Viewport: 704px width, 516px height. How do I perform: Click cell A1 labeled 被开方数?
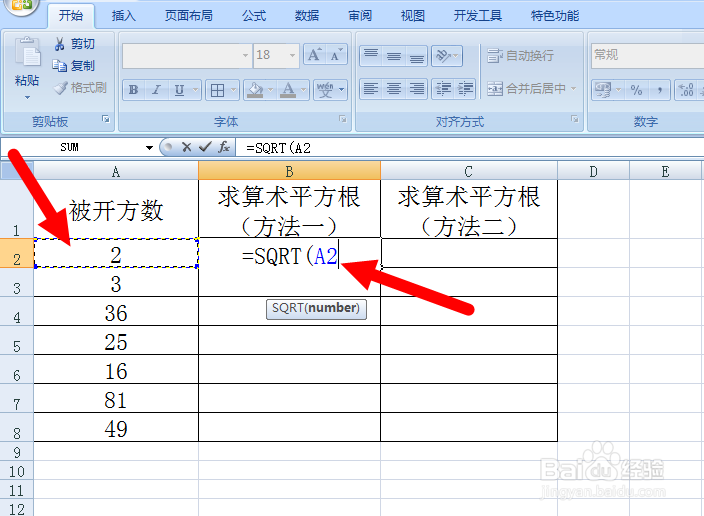pos(116,209)
